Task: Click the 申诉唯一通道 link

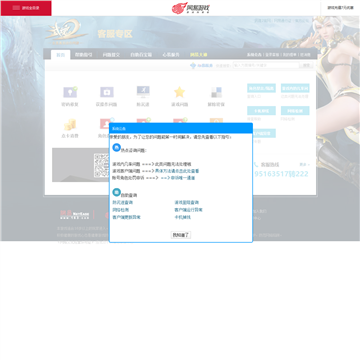Action: point(183,178)
